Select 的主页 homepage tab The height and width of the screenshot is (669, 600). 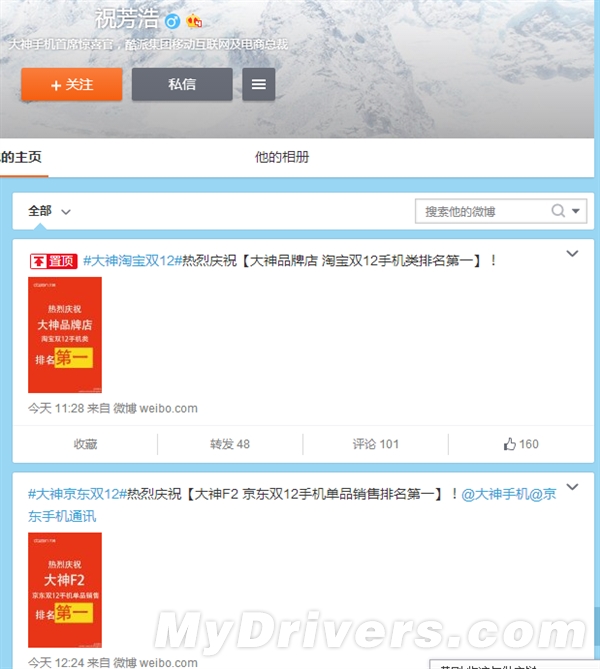pos(21,157)
